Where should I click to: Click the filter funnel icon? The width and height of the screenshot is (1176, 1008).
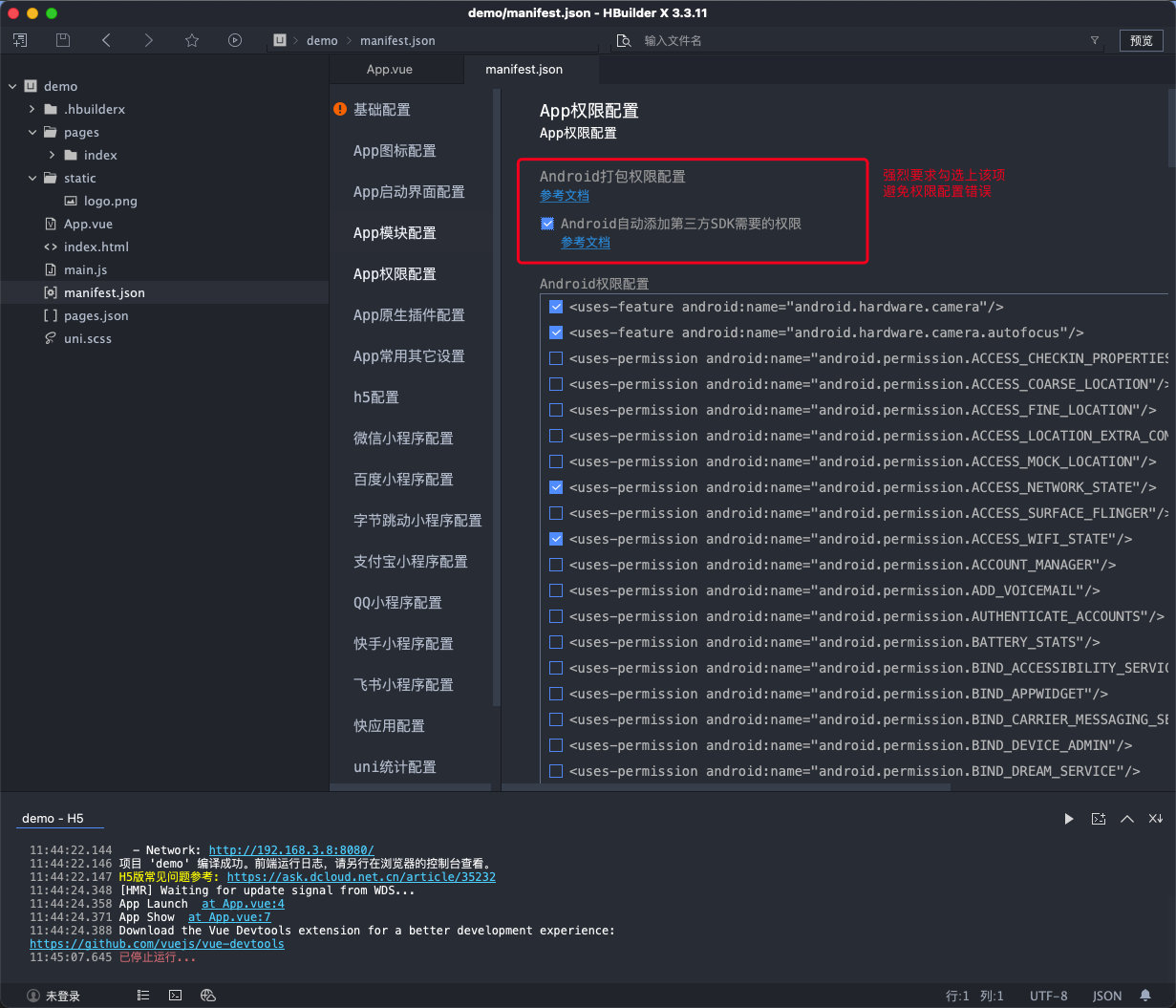(x=1095, y=40)
